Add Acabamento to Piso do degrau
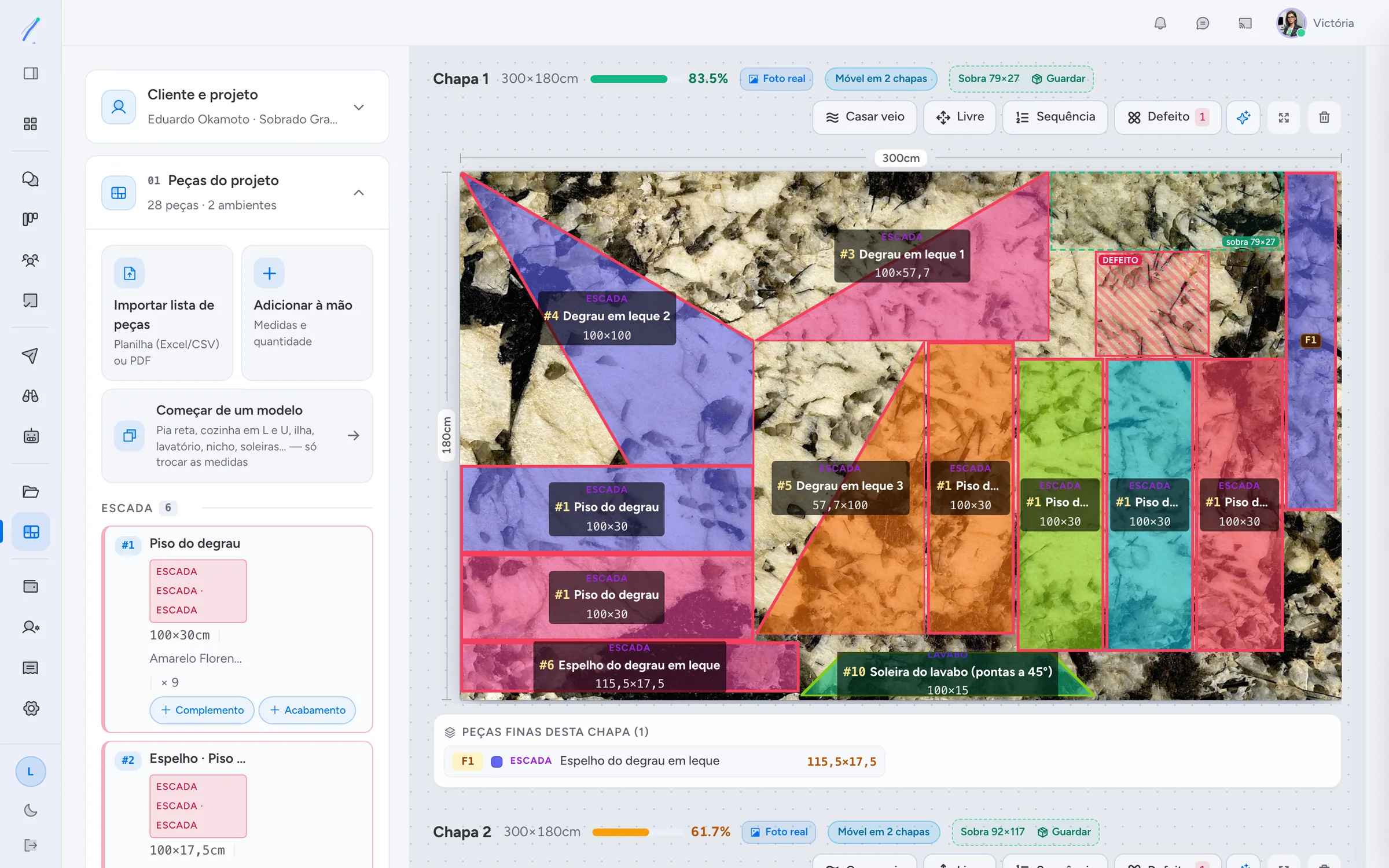The height and width of the screenshot is (868, 1389). 307,710
